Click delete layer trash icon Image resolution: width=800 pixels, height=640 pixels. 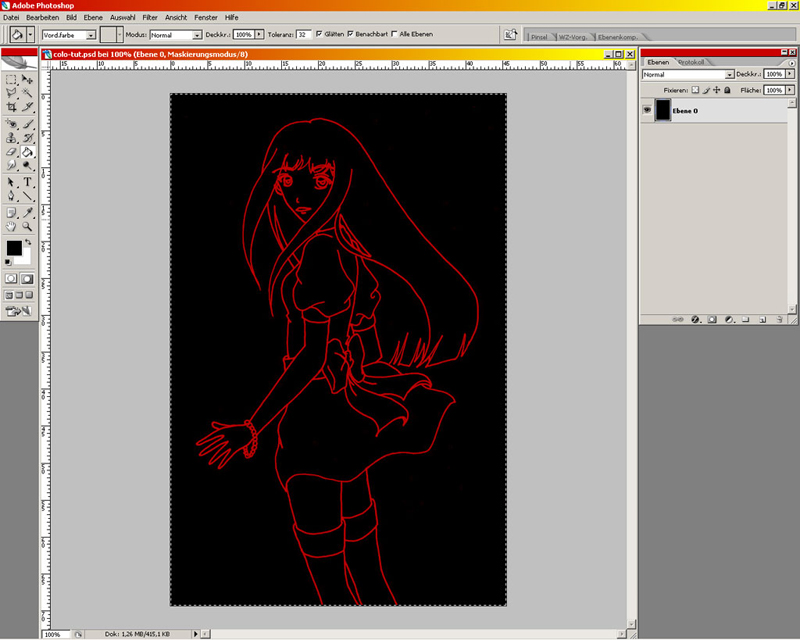[780, 319]
